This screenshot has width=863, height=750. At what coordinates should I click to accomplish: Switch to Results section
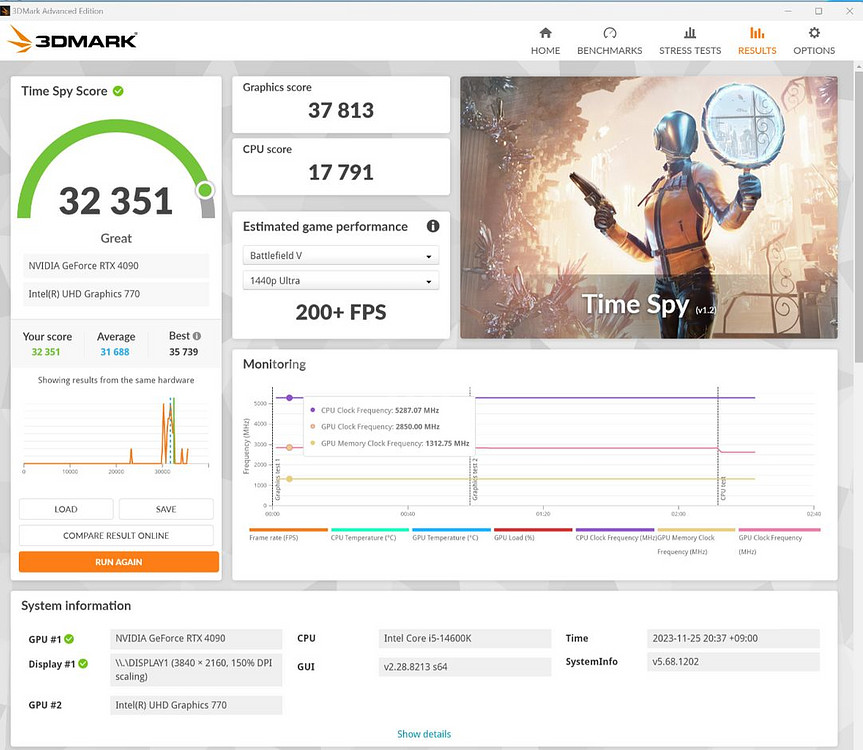pos(757,41)
